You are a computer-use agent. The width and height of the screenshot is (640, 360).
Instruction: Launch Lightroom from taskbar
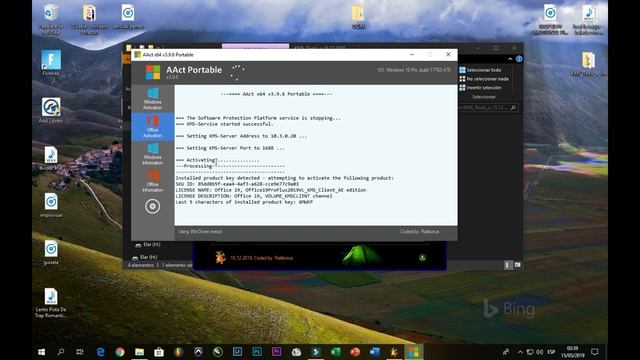(237, 352)
